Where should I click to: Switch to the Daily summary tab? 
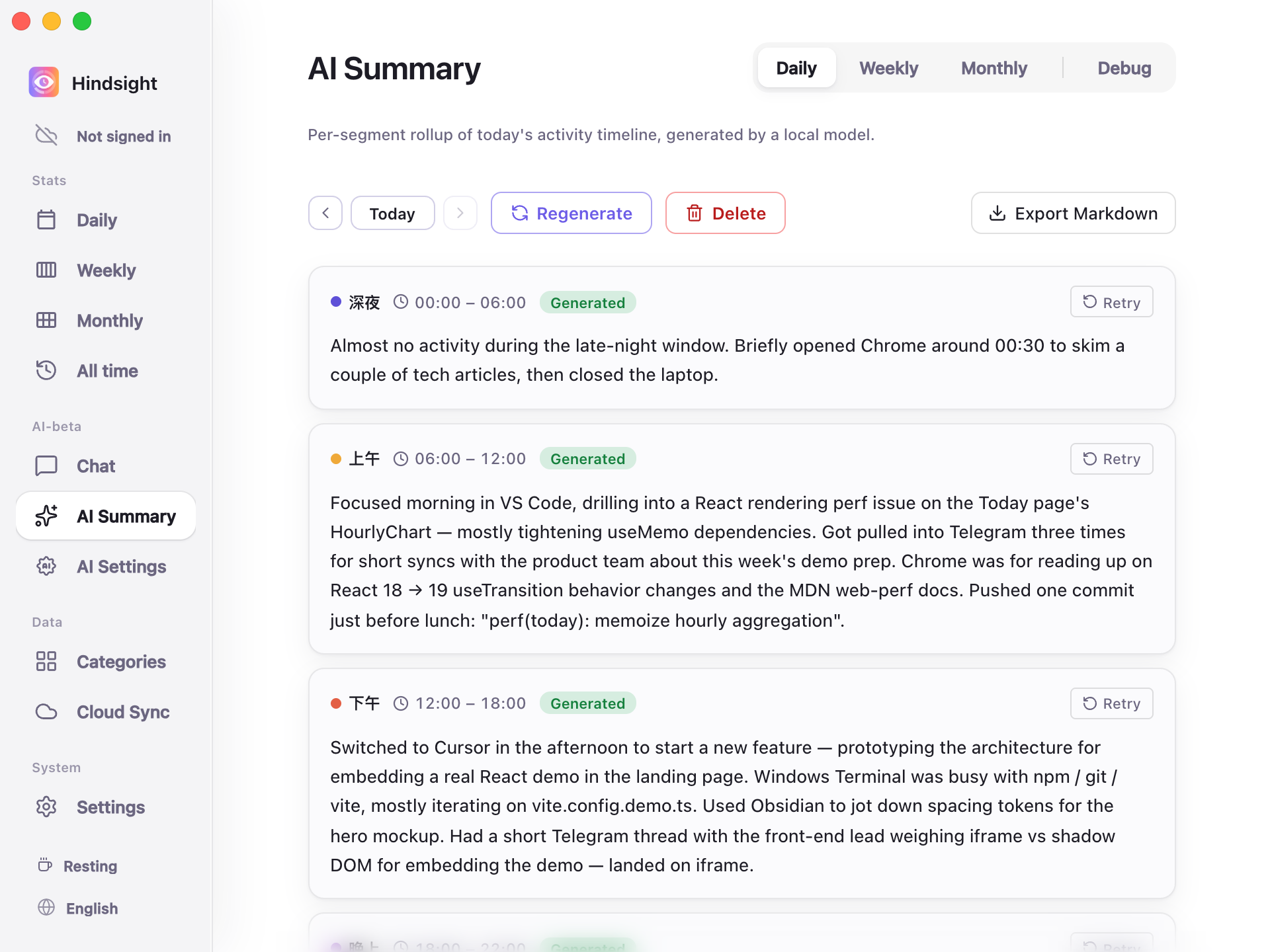point(796,67)
